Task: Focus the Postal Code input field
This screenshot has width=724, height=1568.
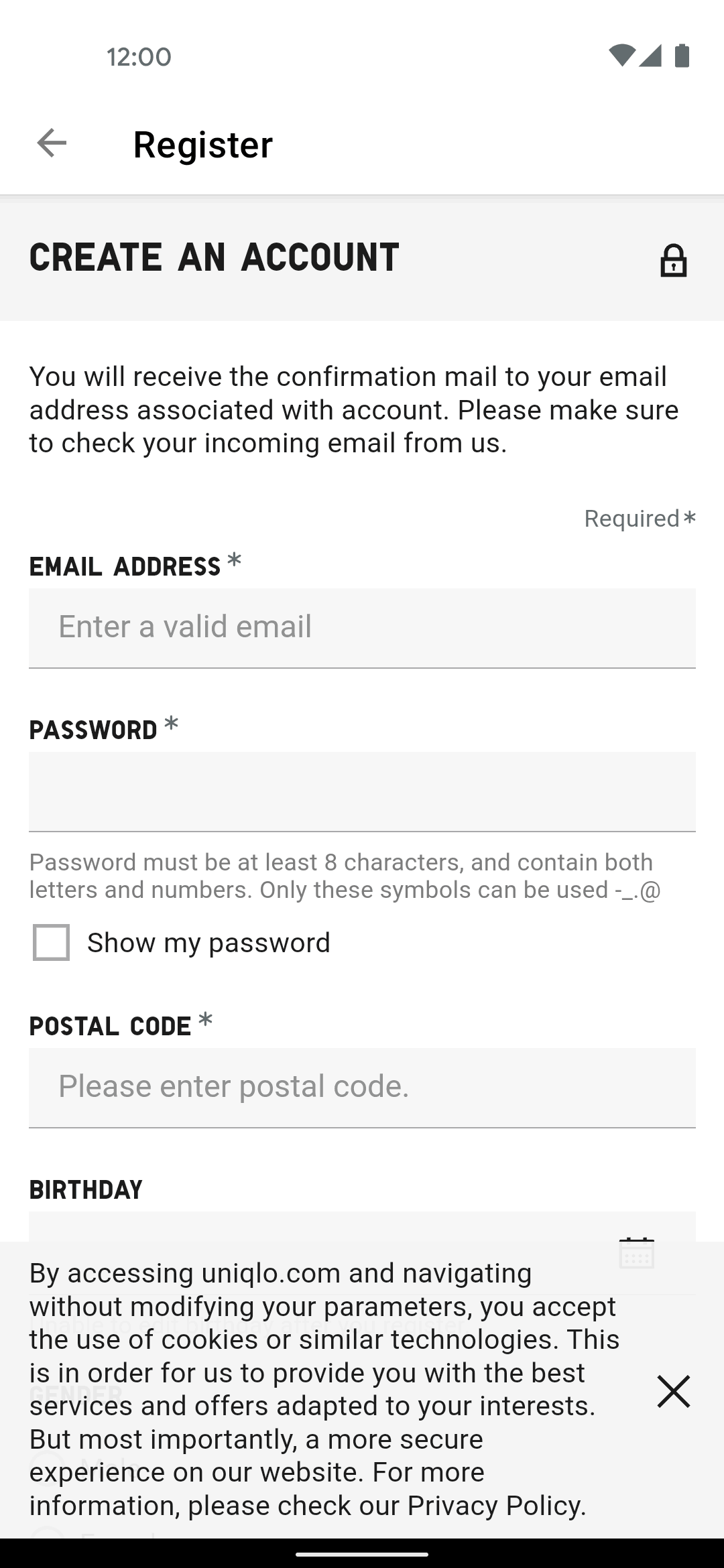Action: [362, 1088]
